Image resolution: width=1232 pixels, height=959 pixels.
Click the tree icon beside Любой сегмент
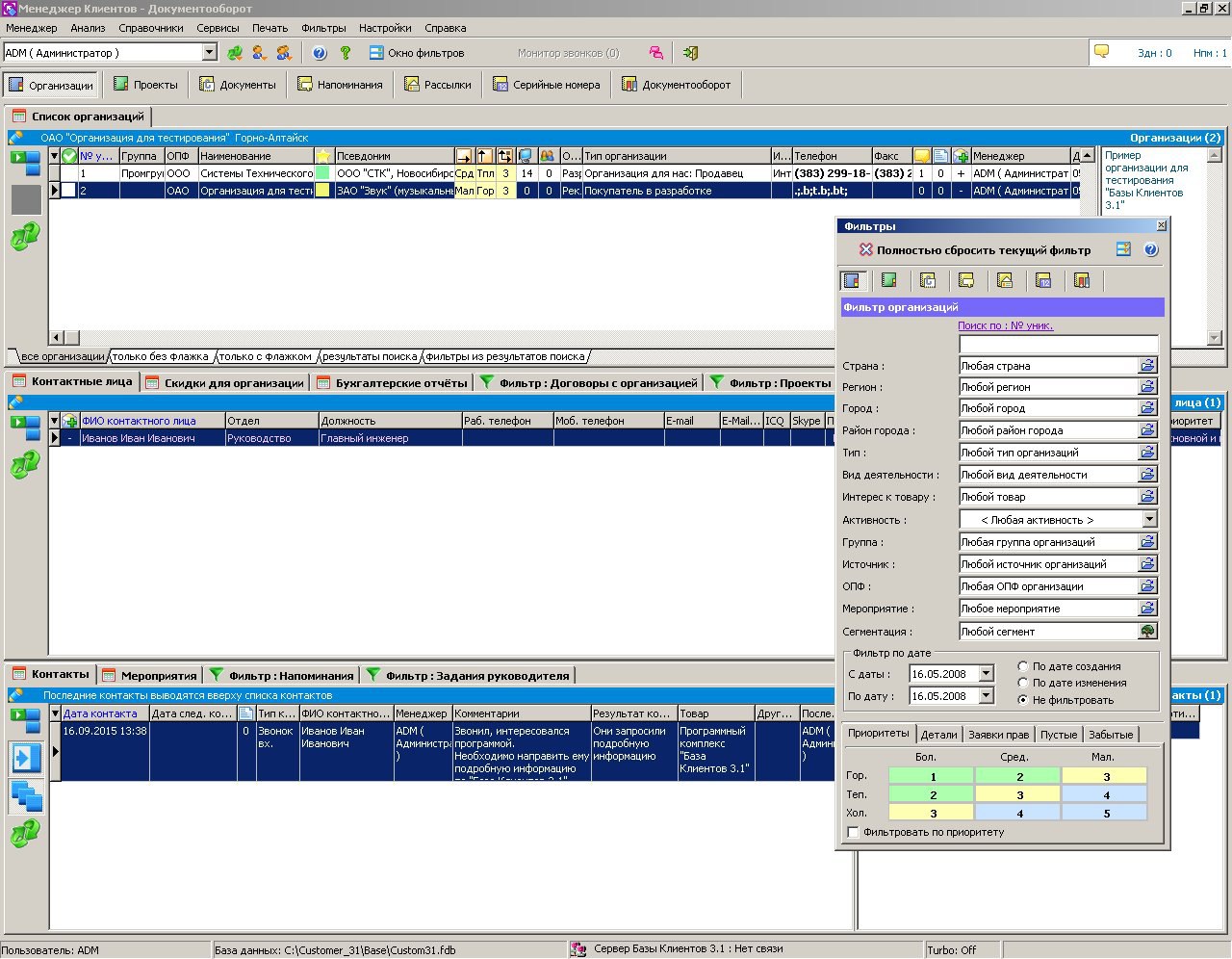pyautogui.click(x=1147, y=632)
